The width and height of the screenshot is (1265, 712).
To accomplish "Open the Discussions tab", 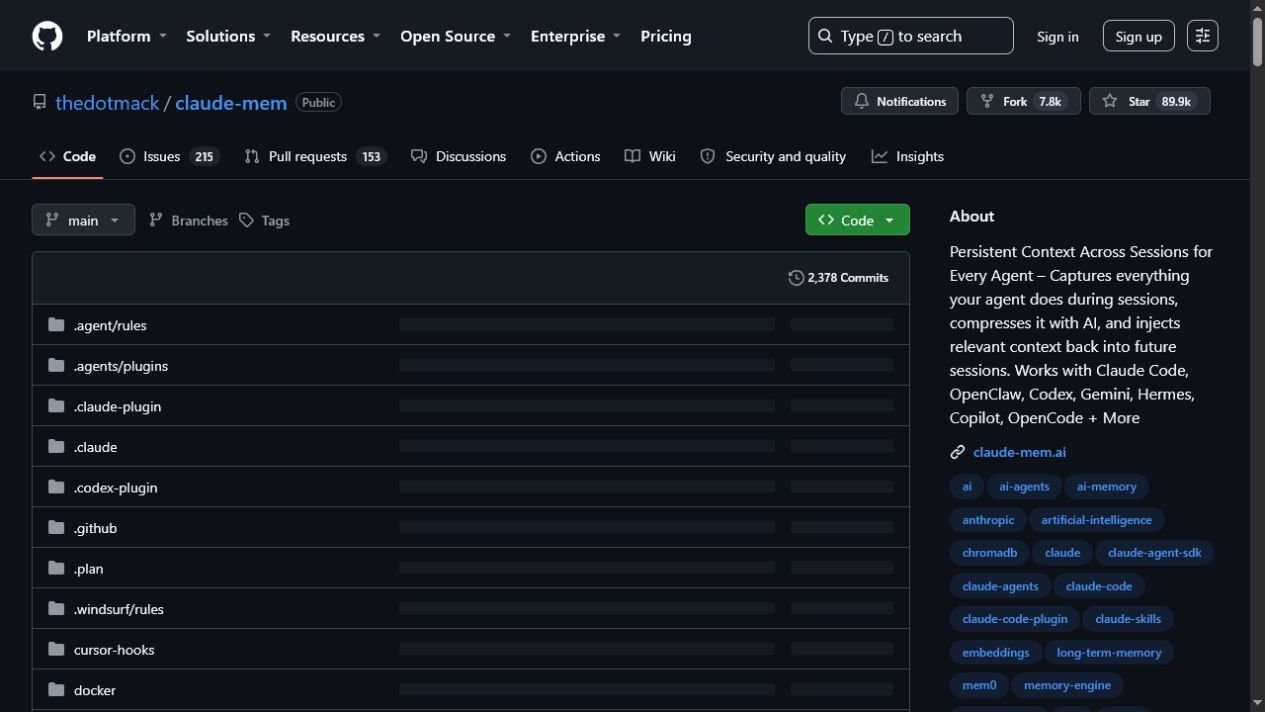I will tap(458, 156).
